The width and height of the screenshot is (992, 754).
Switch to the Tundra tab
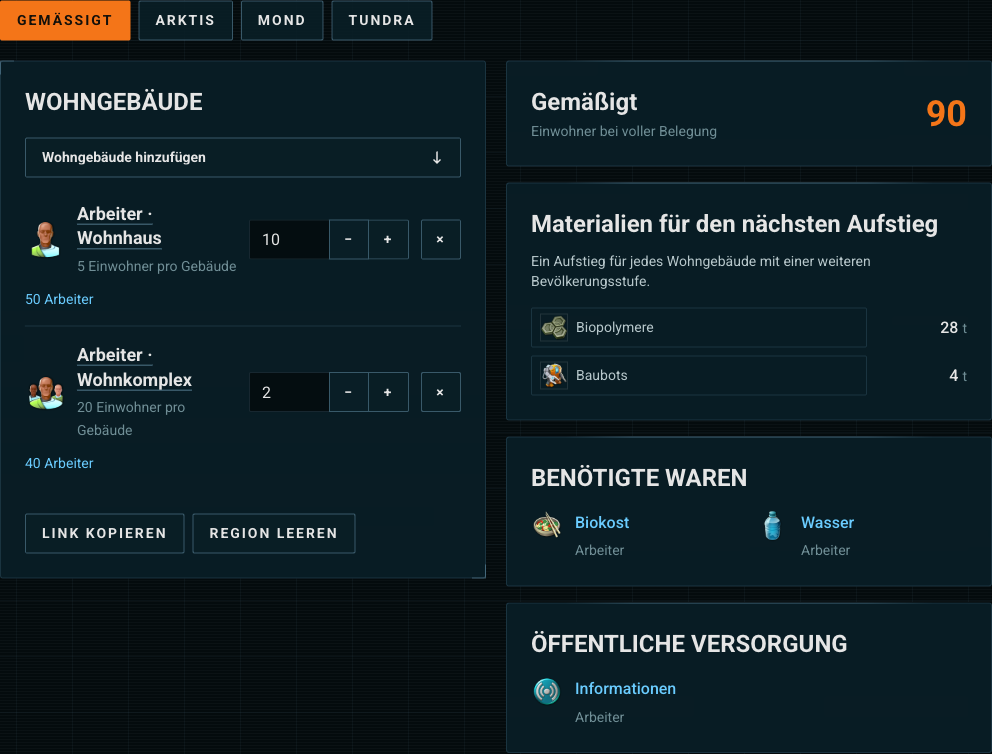click(x=381, y=20)
